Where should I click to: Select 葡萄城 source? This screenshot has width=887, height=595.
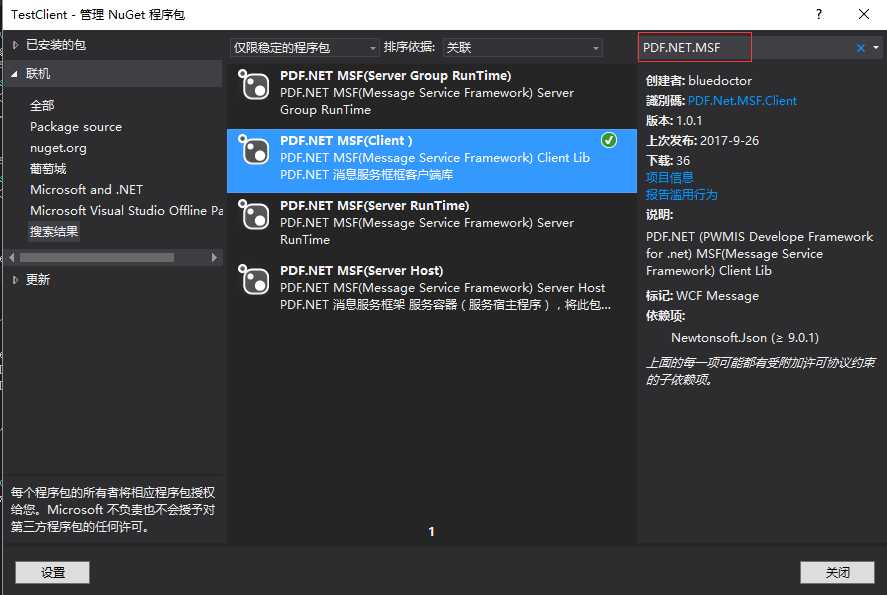coord(48,169)
